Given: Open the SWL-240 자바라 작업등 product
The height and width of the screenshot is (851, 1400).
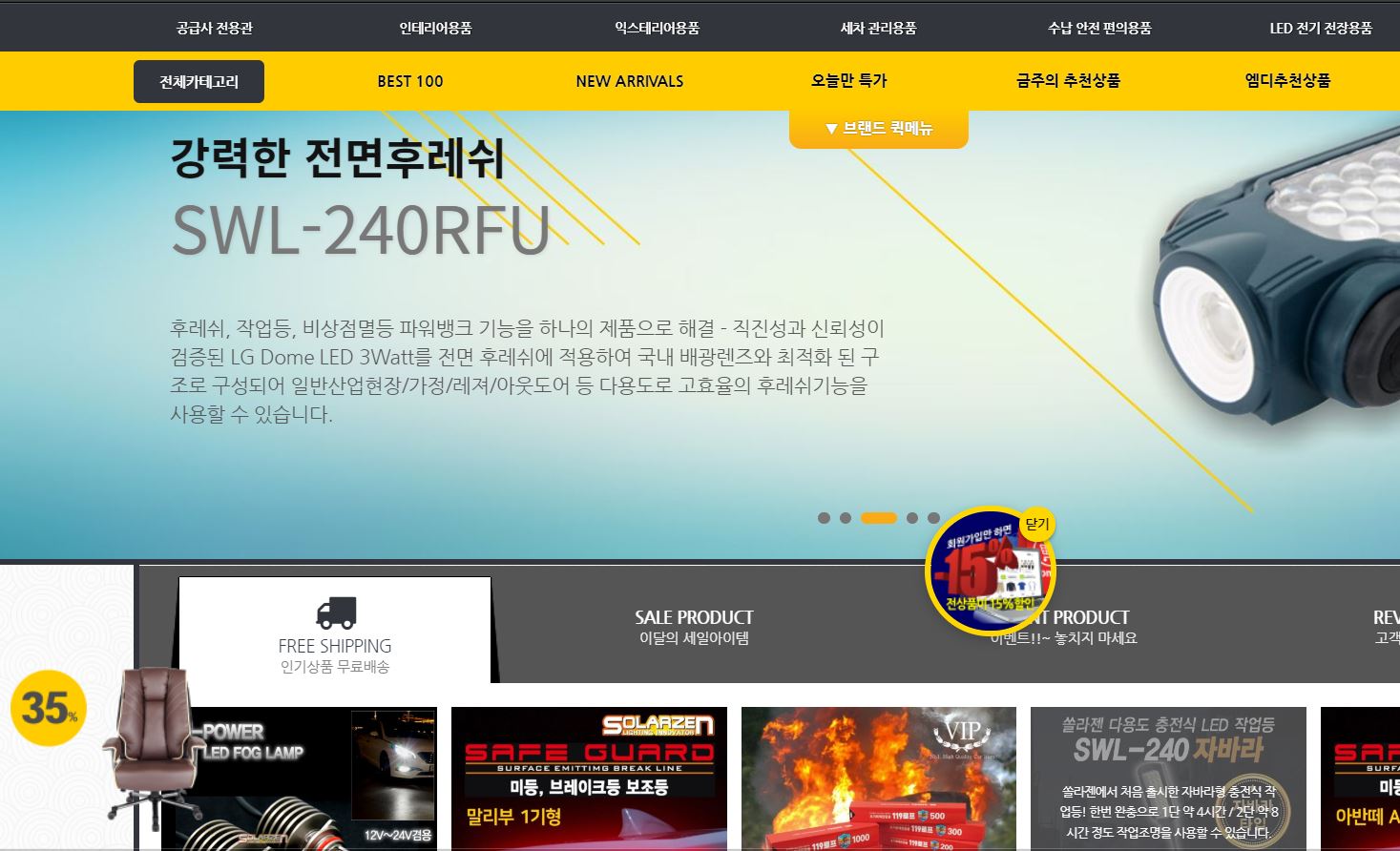Looking at the screenshot, I should point(1168,778).
